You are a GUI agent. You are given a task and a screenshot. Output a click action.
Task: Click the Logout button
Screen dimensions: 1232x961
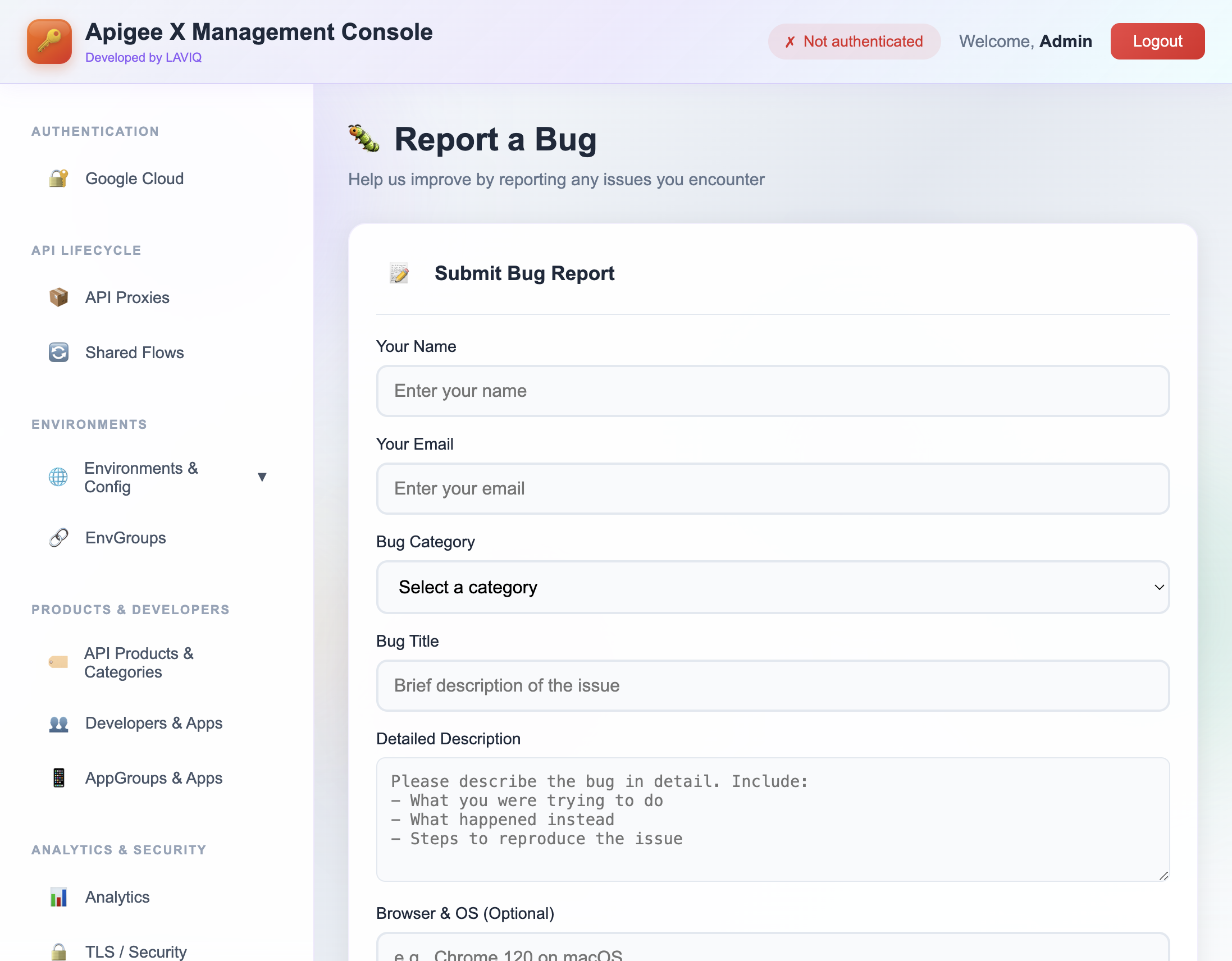pyautogui.click(x=1157, y=40)
